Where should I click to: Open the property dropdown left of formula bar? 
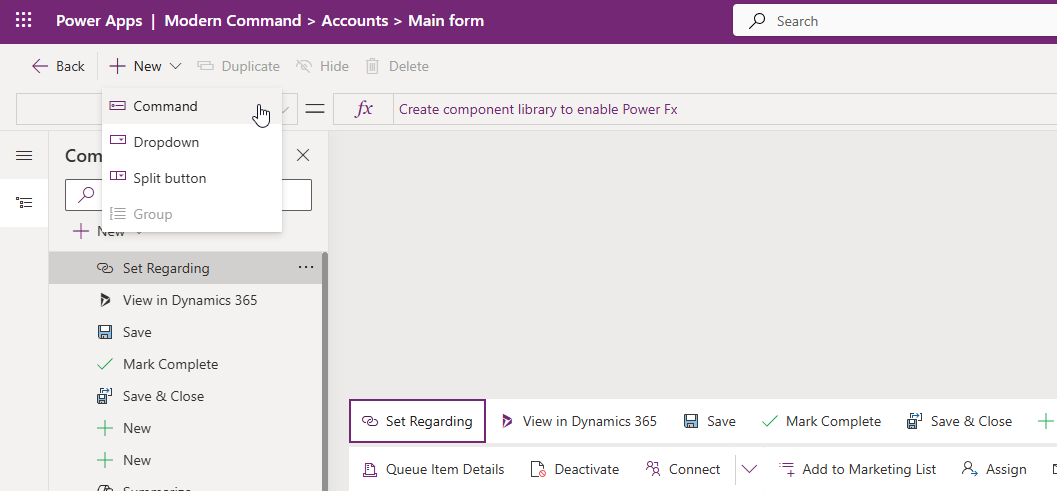284,109
